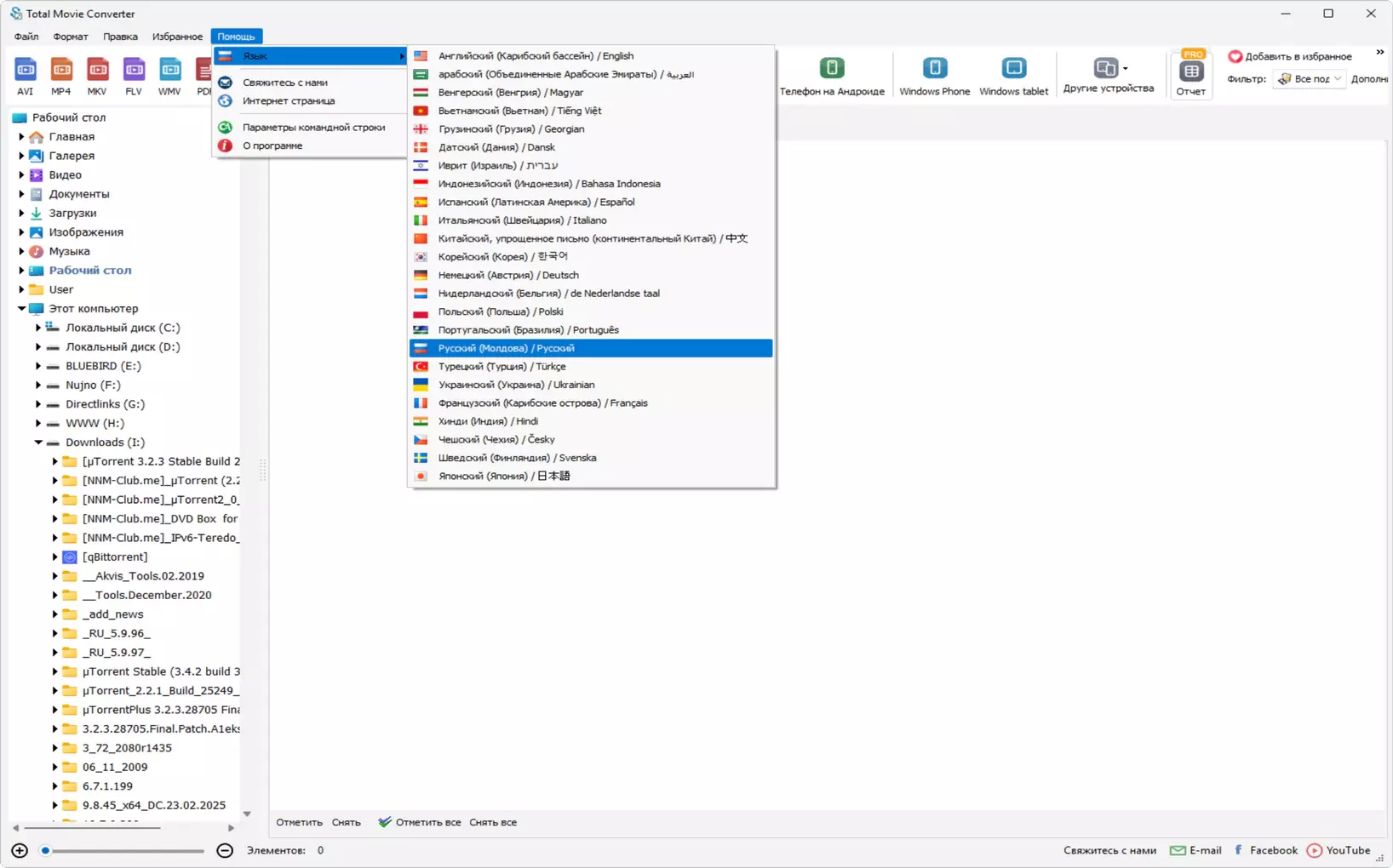Select the Windows Phone device icon

[x=934, y=76]
